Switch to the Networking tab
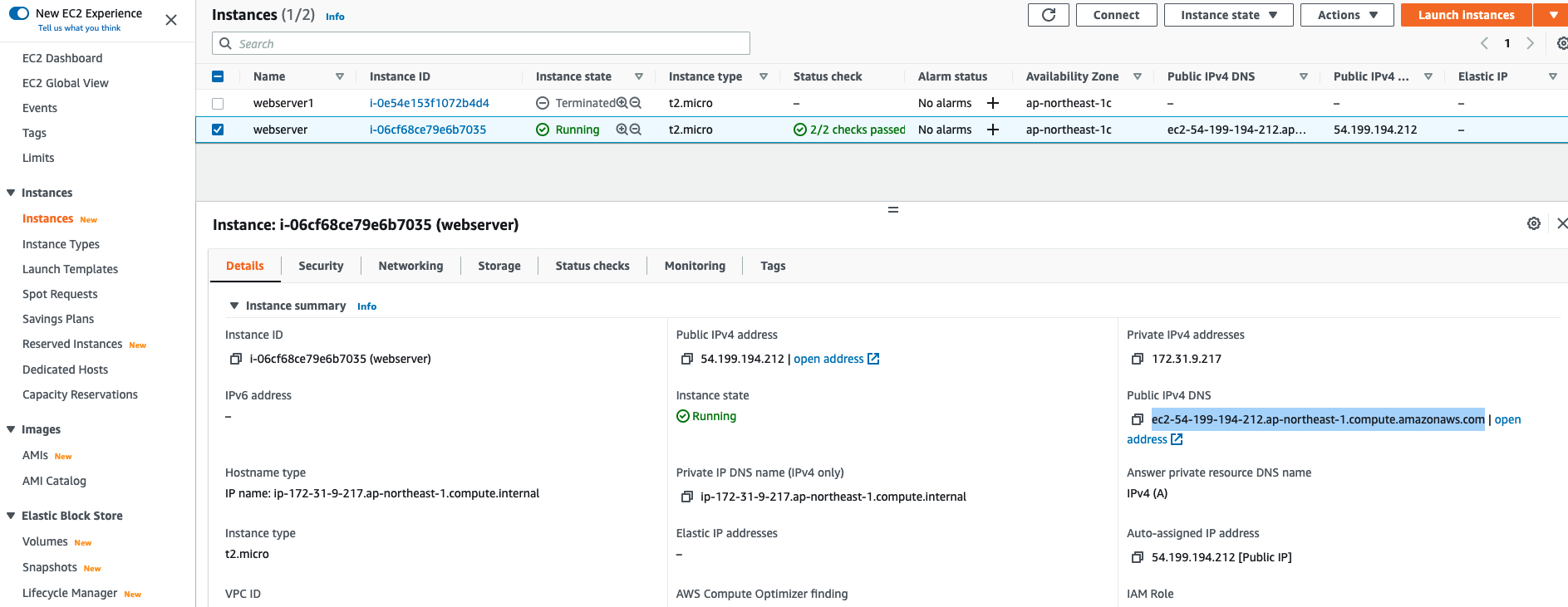 click(x=410, y=266)
